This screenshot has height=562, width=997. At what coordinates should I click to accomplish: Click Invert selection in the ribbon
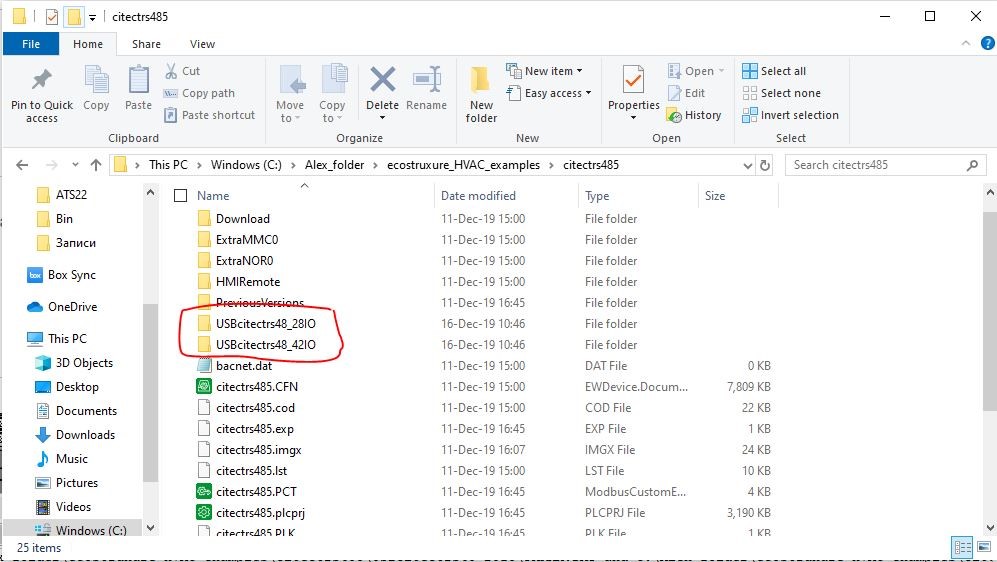(790, 115)
